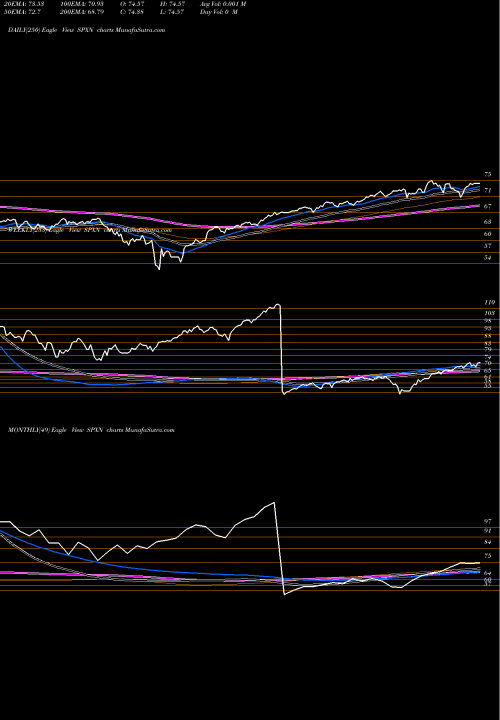Click the 60 axis label on daily chart
Screen dimensions: 500x720
488,234
